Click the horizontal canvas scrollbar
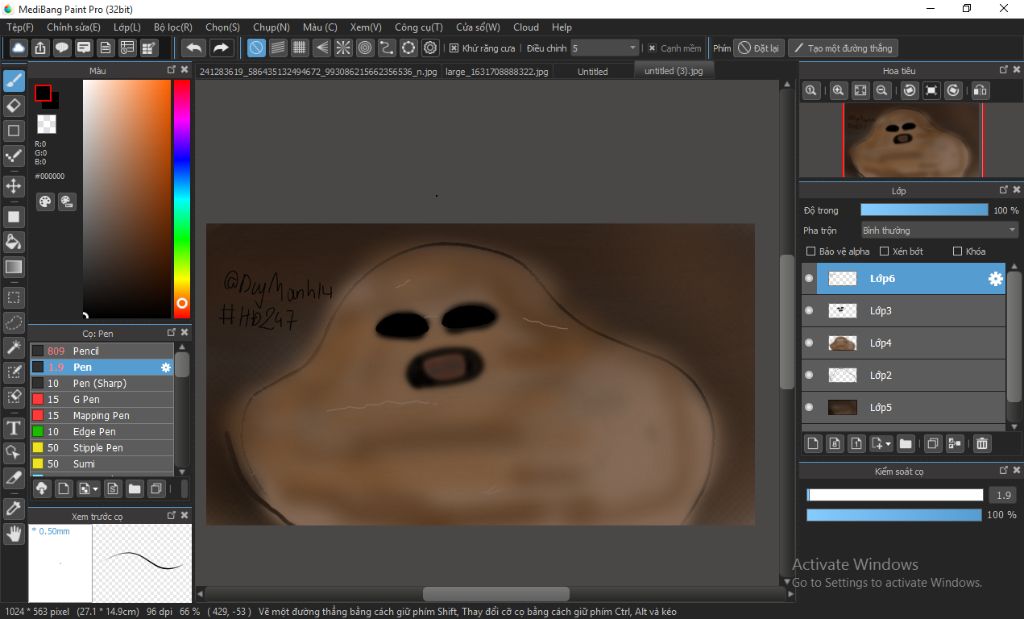Image resolution: width=1024 pixels, height=619 pixels. tap(496, 594)
